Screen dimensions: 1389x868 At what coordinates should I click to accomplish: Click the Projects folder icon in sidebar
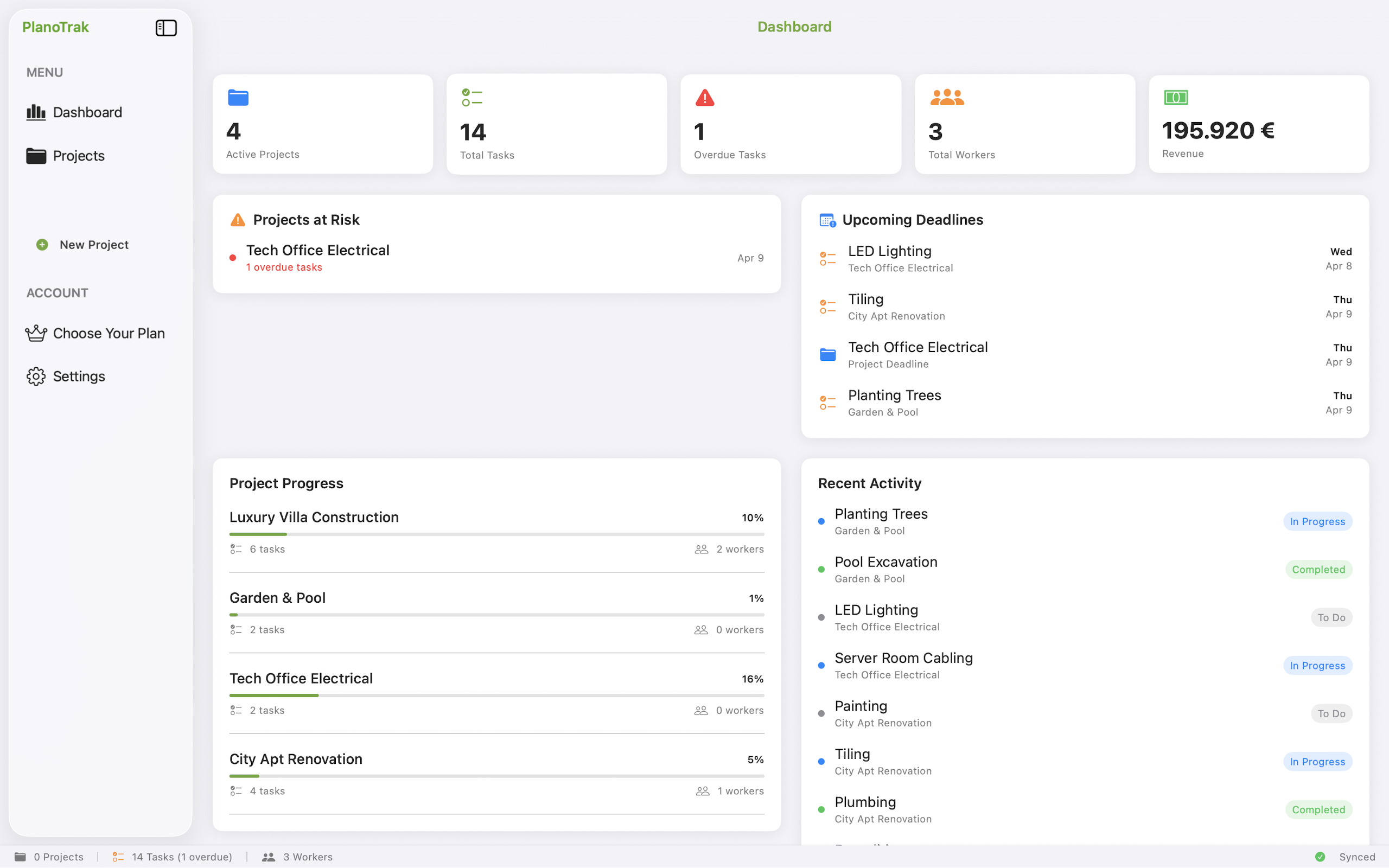tap(36, 156)
